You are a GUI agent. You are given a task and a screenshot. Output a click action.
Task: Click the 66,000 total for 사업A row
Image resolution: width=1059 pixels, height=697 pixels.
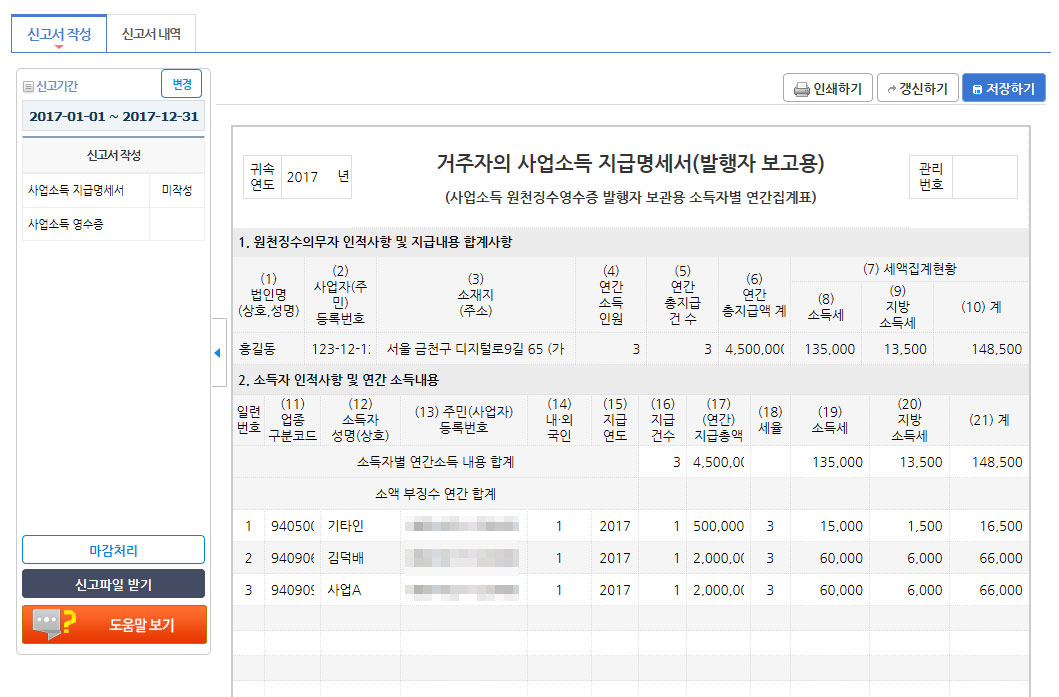pyautogui.click(x=989, y=590)
